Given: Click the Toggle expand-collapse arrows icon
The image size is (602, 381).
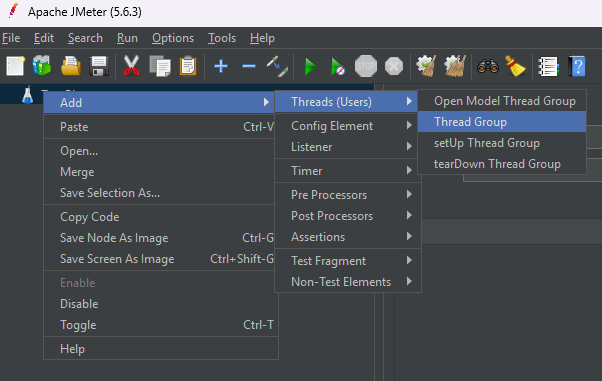Looking at the screenshot, I should [x=277, y=66].
